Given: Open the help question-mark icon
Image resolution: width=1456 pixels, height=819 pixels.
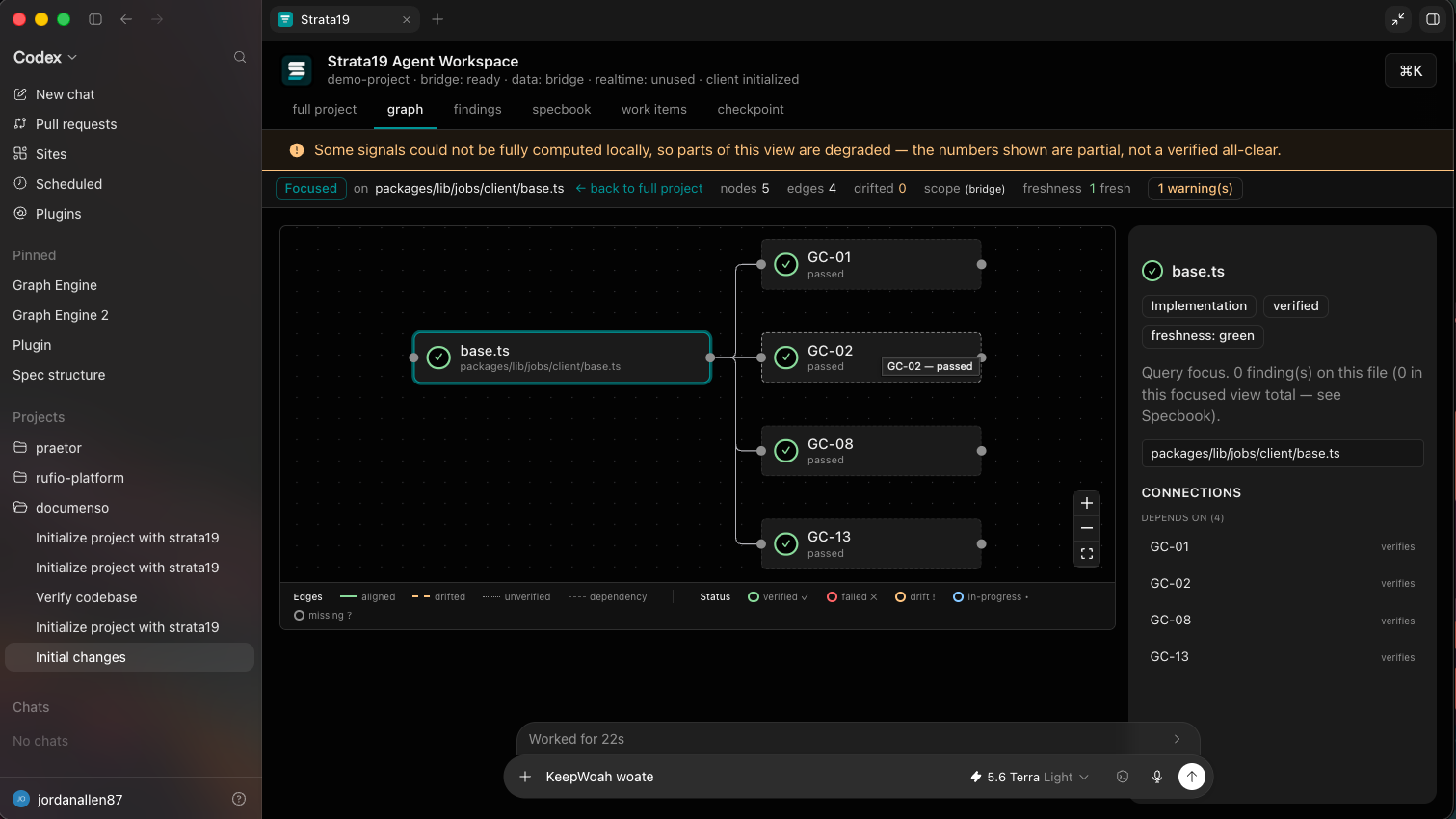Looking at the screenshot, I should click(239, 799).
